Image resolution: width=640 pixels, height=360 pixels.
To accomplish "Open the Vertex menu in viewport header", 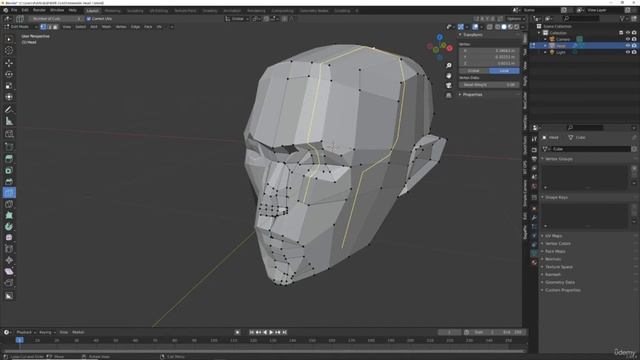I will [121, 27].
